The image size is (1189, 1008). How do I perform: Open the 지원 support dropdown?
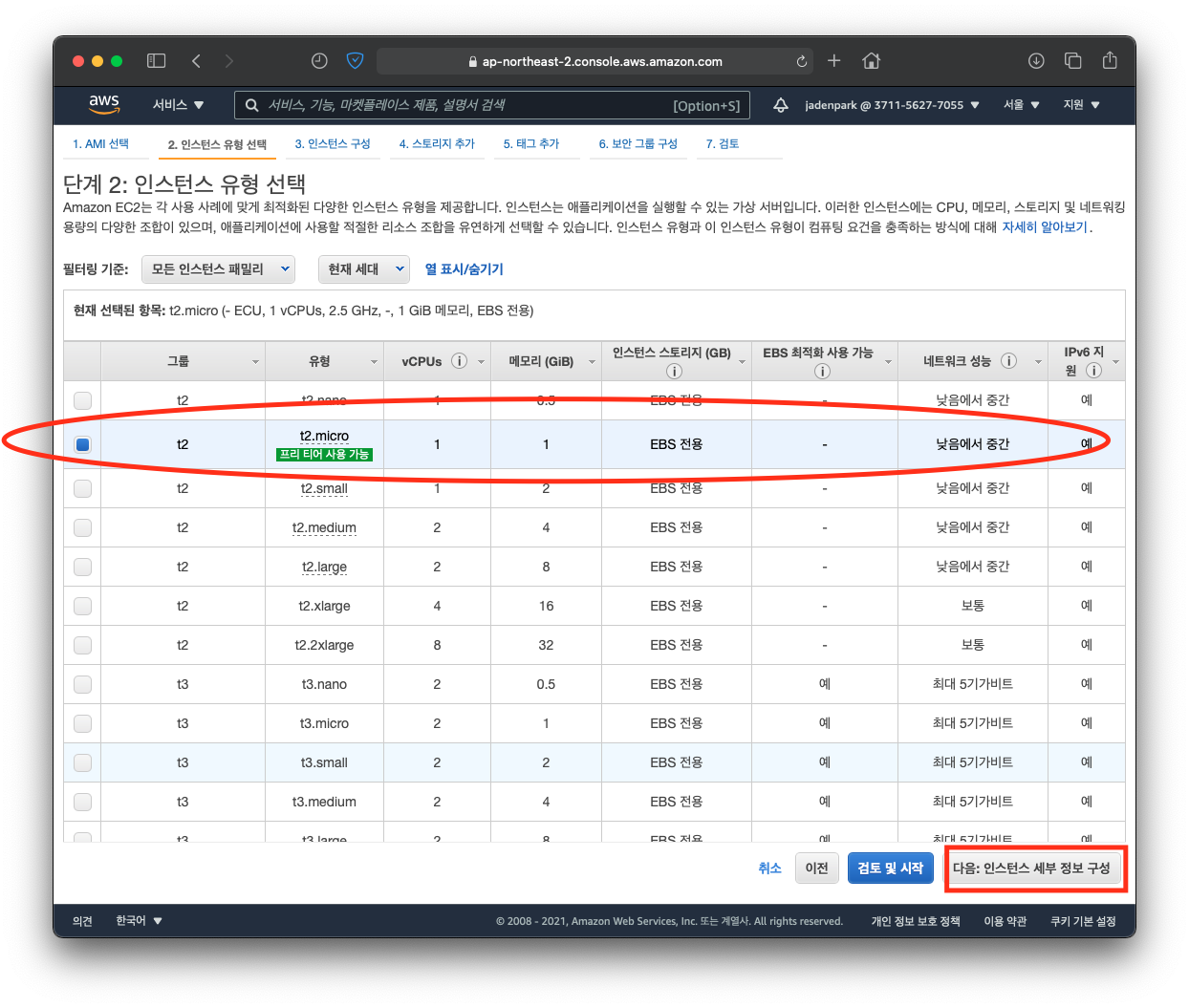click(x=1081, y=105)
